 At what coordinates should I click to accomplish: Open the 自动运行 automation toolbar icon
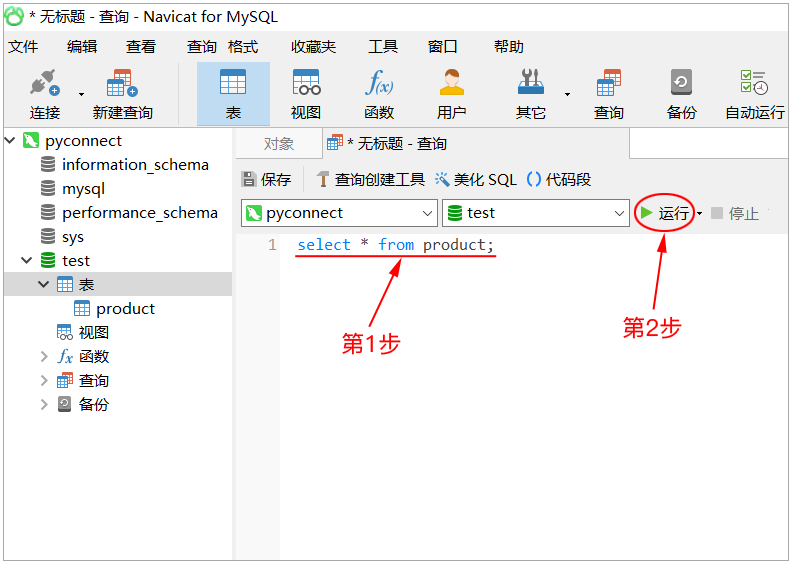point(755,94)
